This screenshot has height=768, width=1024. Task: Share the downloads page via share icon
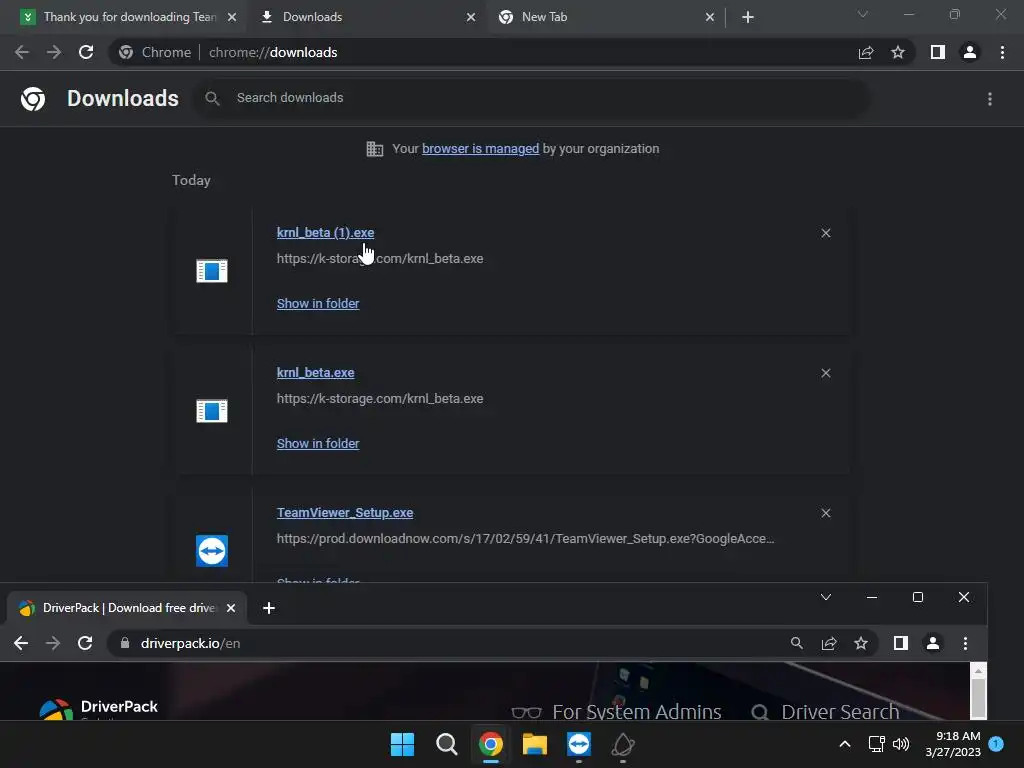866,52
